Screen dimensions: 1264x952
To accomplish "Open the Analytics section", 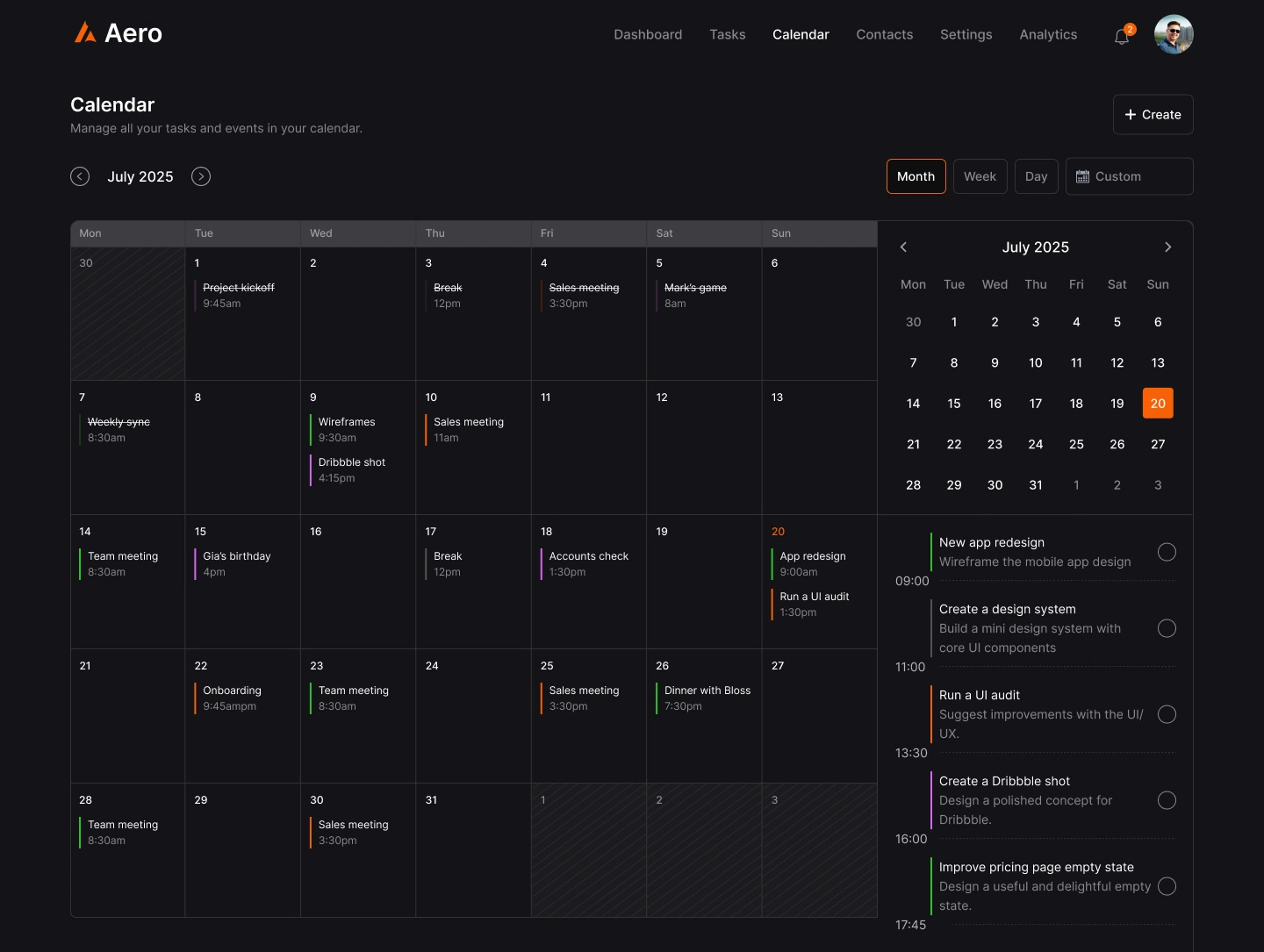I will coord(1047,34).
